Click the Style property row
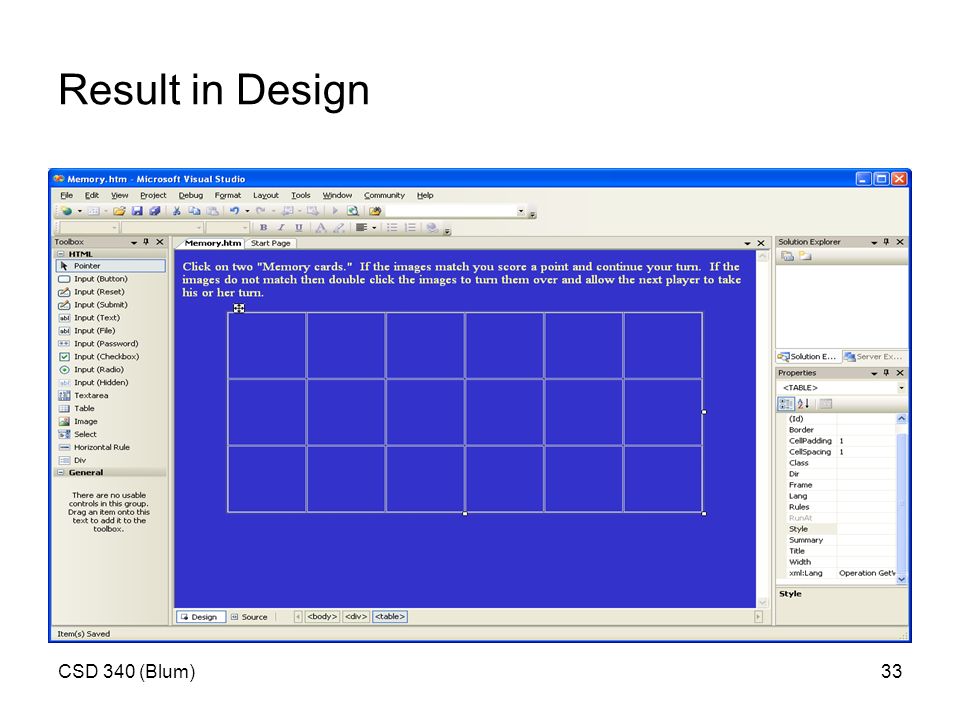 pos(839,529)
